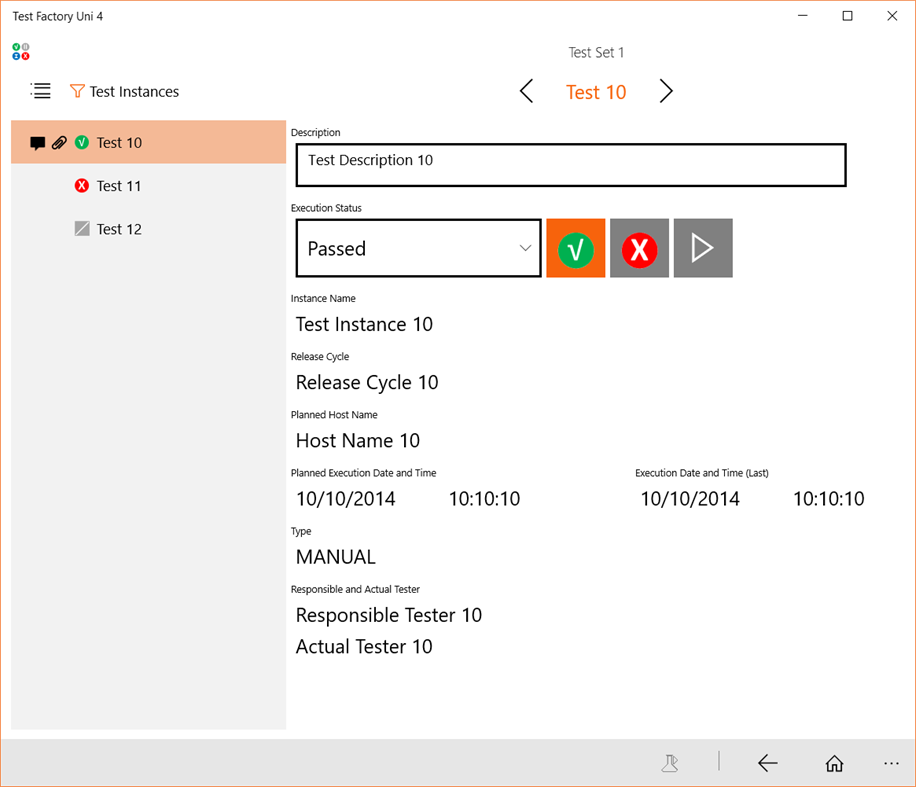Viewport: 916px width, 787px height.
Task: Select Test 12 from the instance list
Action: (x=121, y=228)
